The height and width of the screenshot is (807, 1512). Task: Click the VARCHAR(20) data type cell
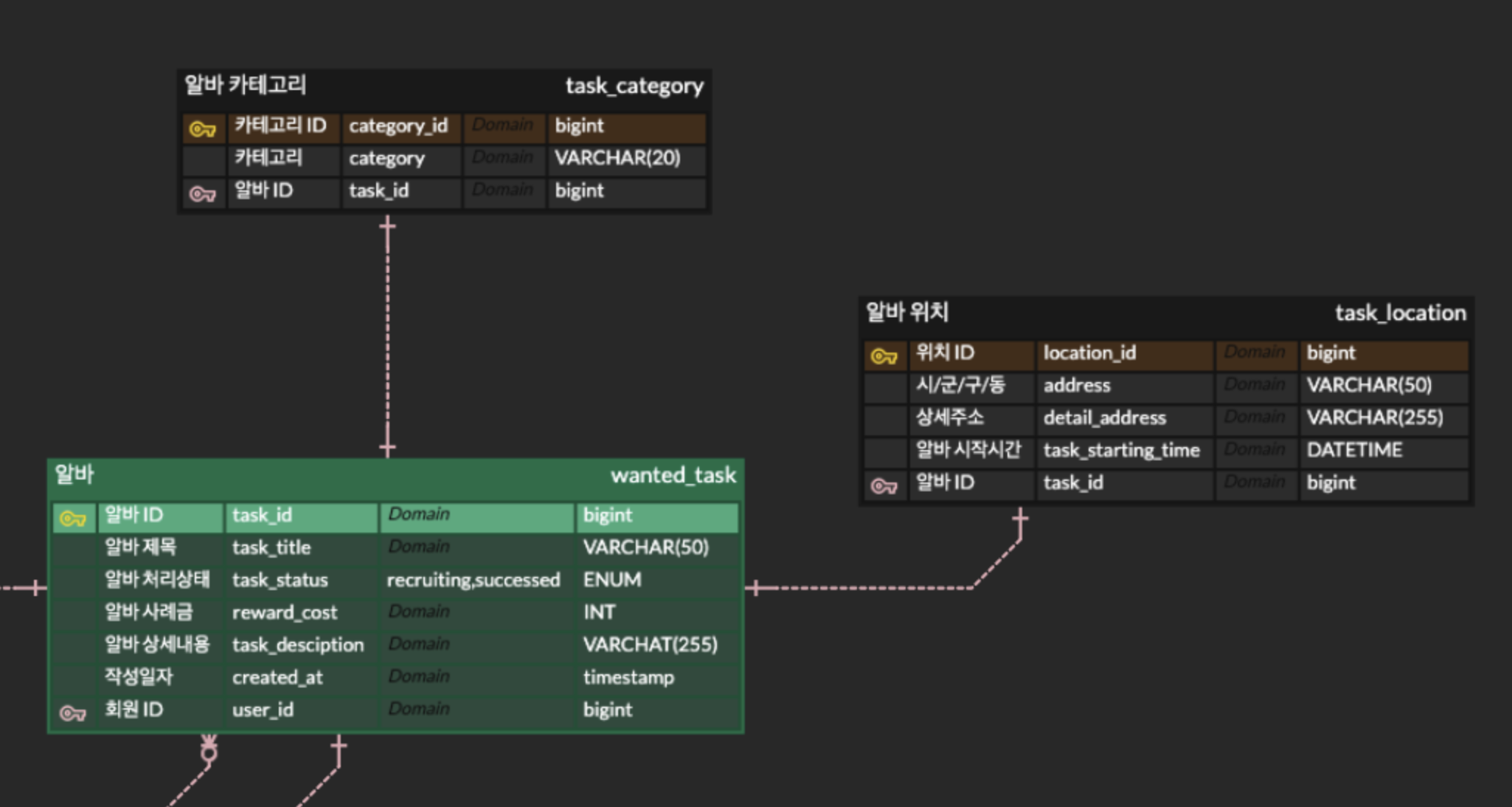(626, 159)
